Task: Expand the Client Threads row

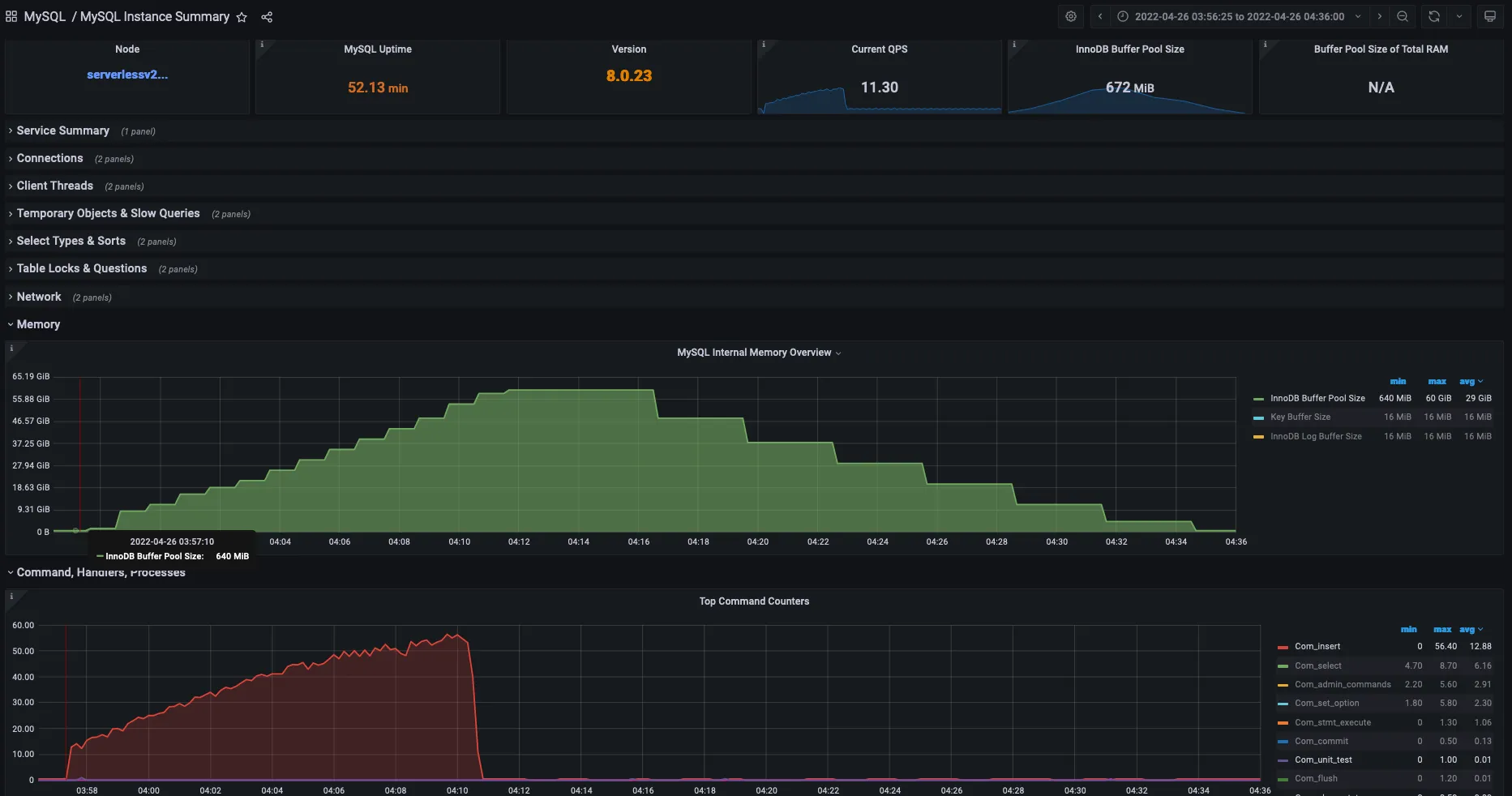Action: (x=54, y=186)
